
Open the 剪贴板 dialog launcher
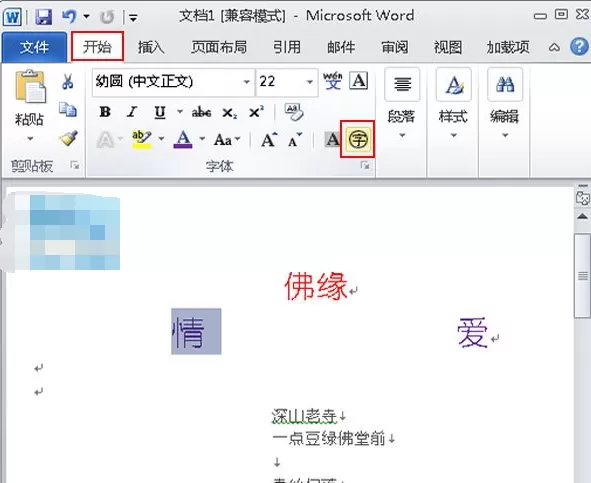point(74,165)
